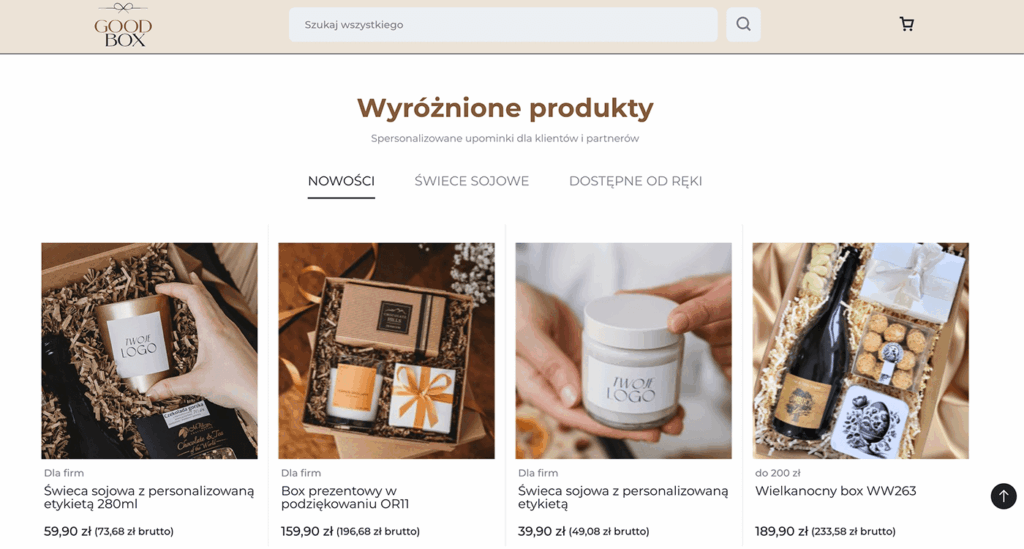Select the NOWOŚCI tab
Viewport: 1024px width, 549px height.
point(341,181)
